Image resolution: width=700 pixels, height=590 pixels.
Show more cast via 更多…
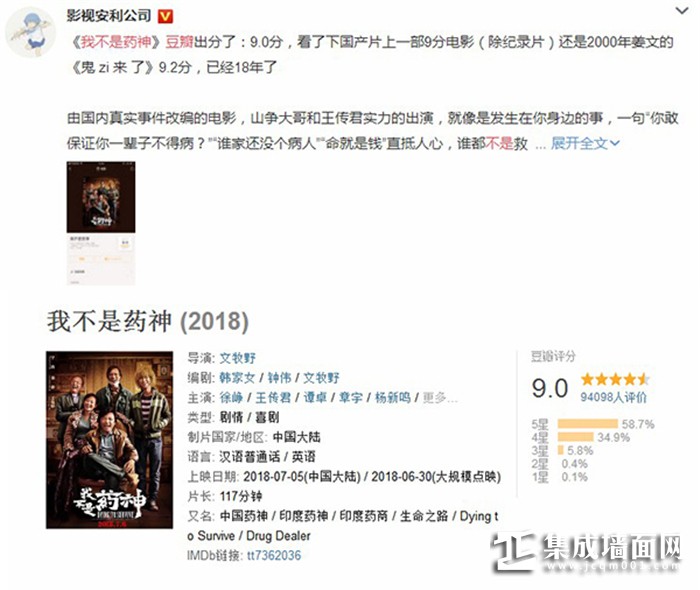tap(440, 397)
